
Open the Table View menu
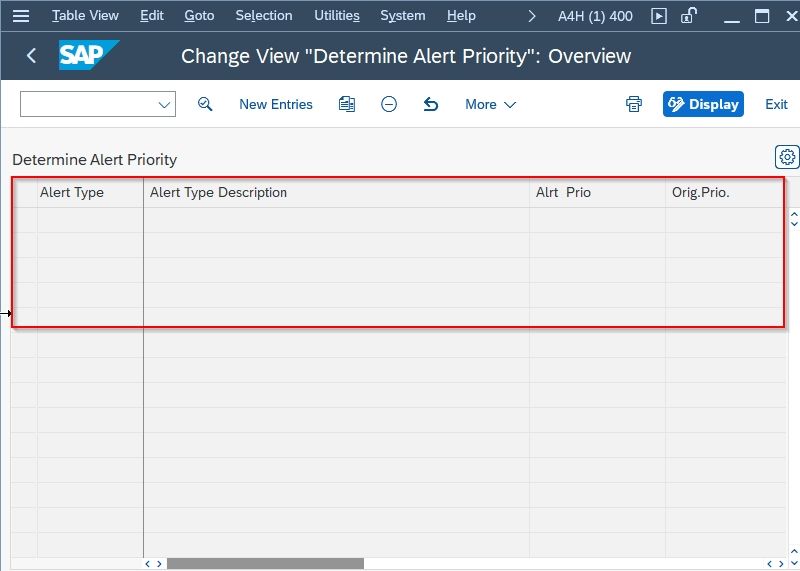click(85, 16)
